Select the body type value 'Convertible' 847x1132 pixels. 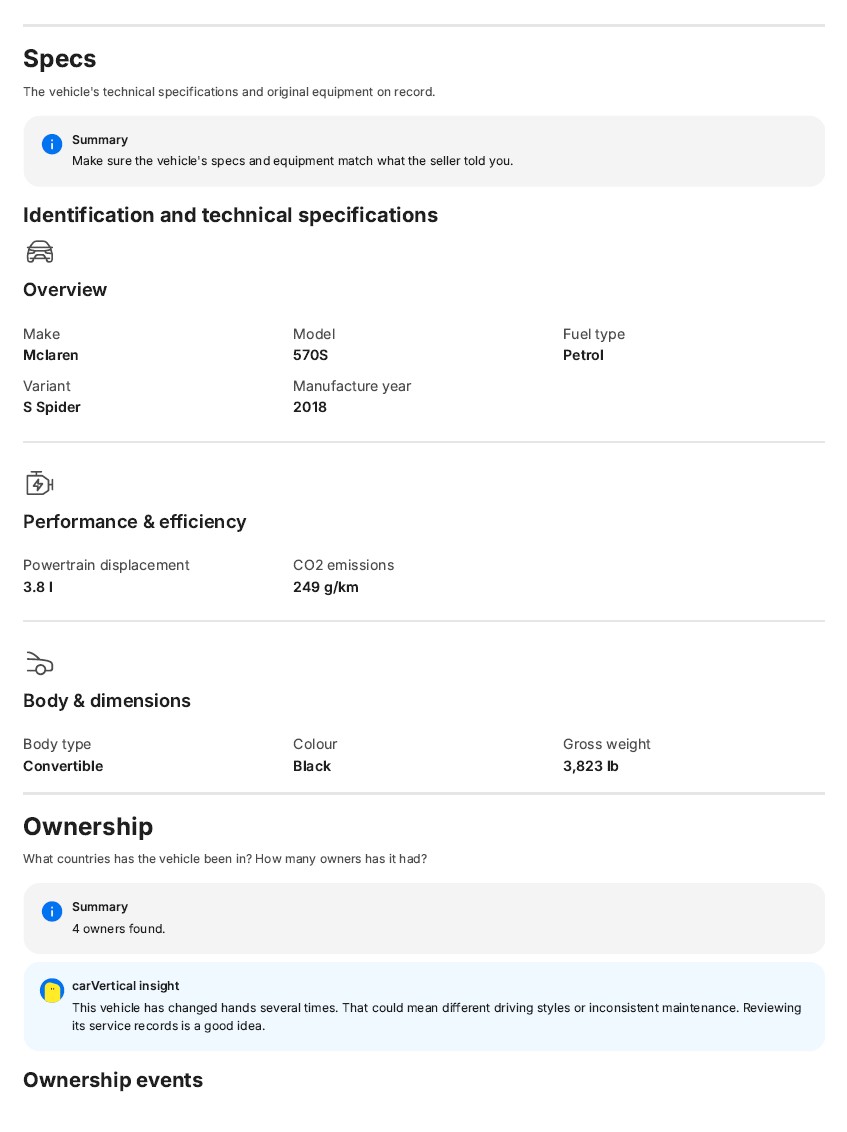click(63, 766)
